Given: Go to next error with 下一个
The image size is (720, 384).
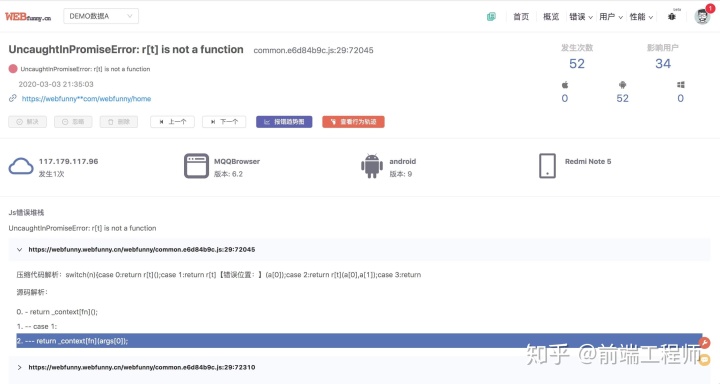Looking at the screenshot, I should pyautogui.click(x=224, y=122).
